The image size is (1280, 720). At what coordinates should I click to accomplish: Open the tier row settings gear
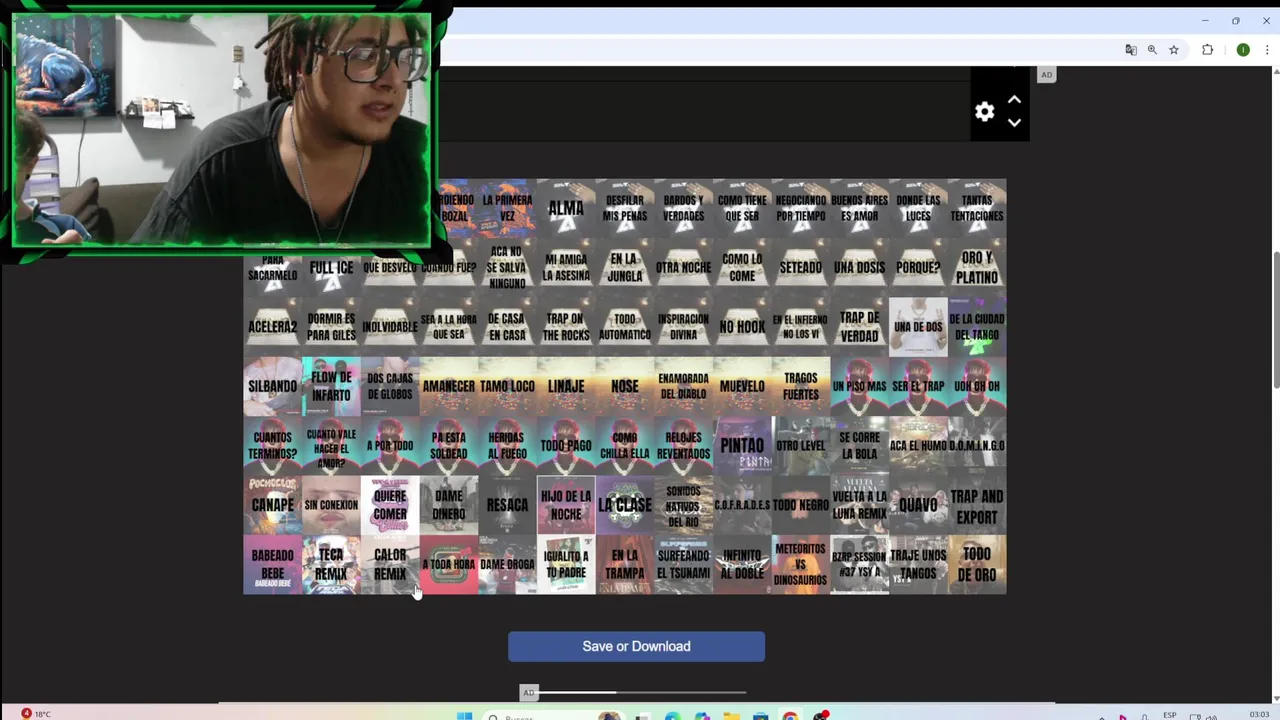tap(985, 112)
